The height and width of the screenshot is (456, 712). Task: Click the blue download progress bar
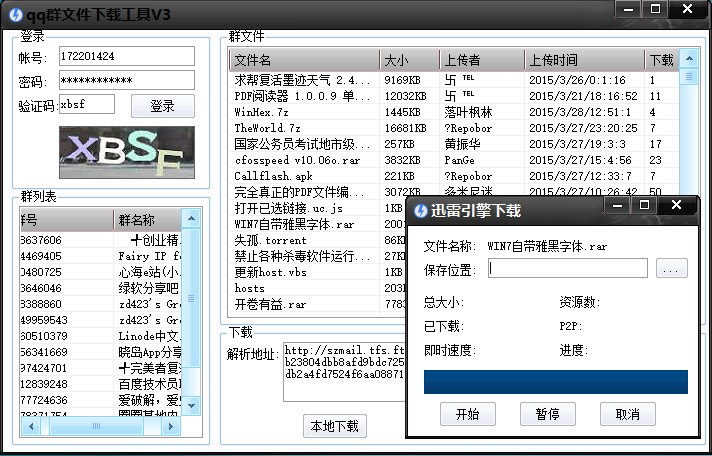point(556,382)
